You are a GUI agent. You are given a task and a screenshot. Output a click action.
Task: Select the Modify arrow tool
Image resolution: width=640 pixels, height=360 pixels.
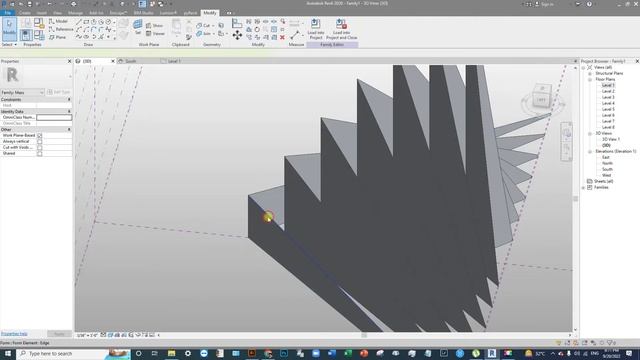pyautogui.click(x=9, y=29)
